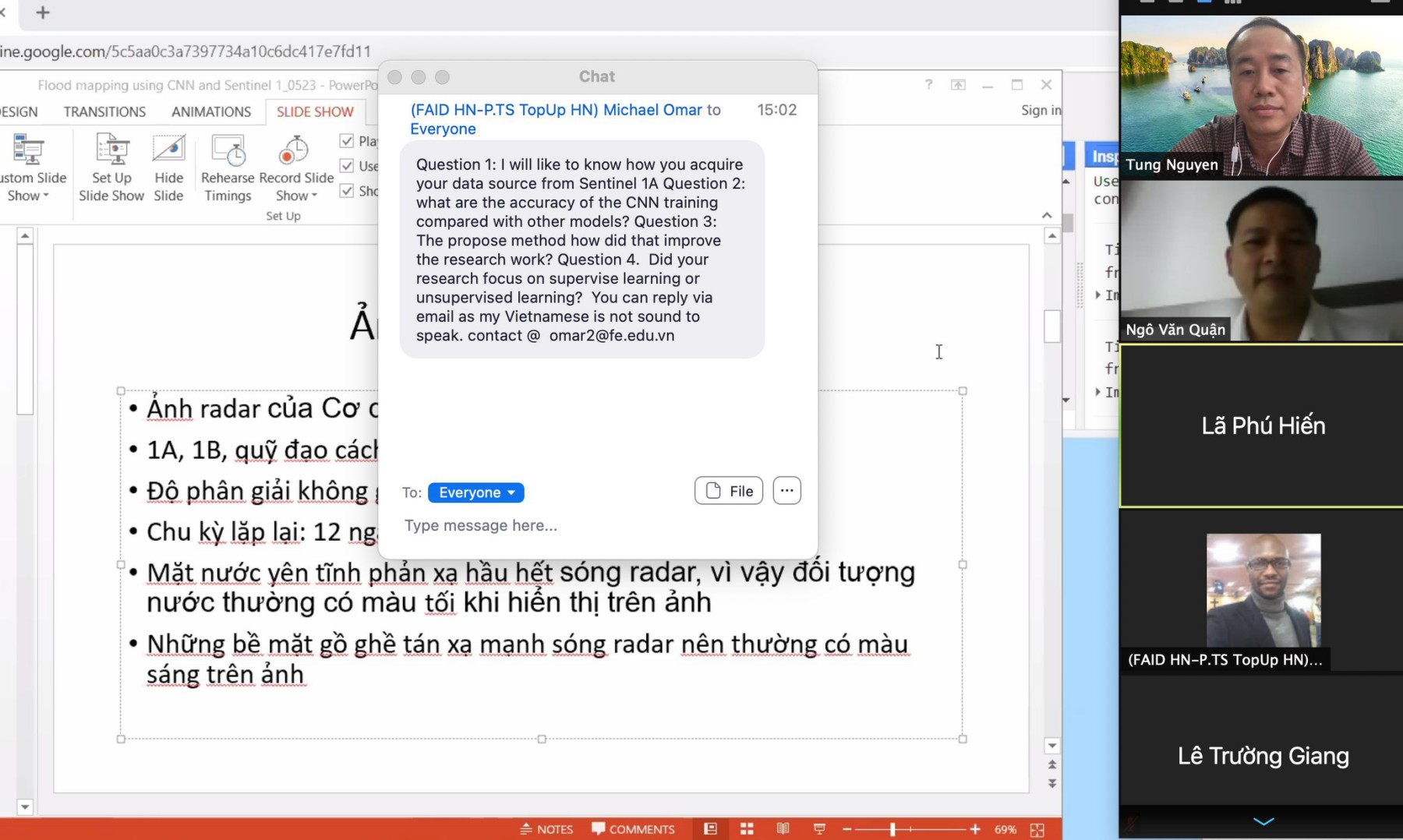Toggle the Play Narrations checkbox

tap(347, 141)
